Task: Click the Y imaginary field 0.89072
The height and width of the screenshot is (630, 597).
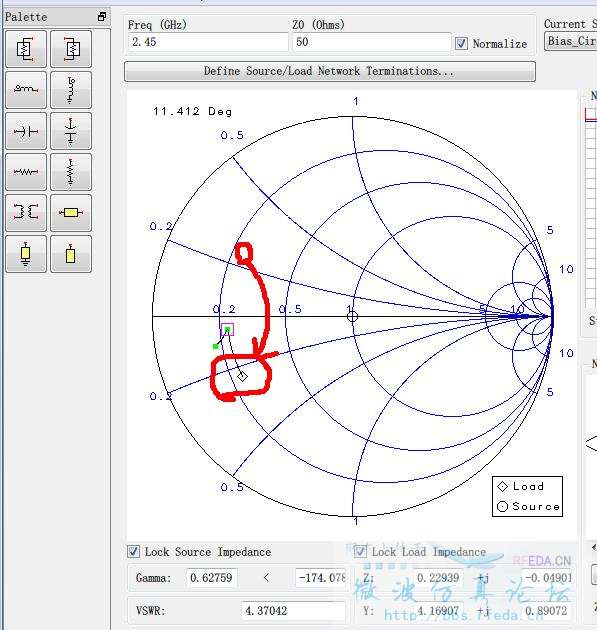Action: [546, 611]
